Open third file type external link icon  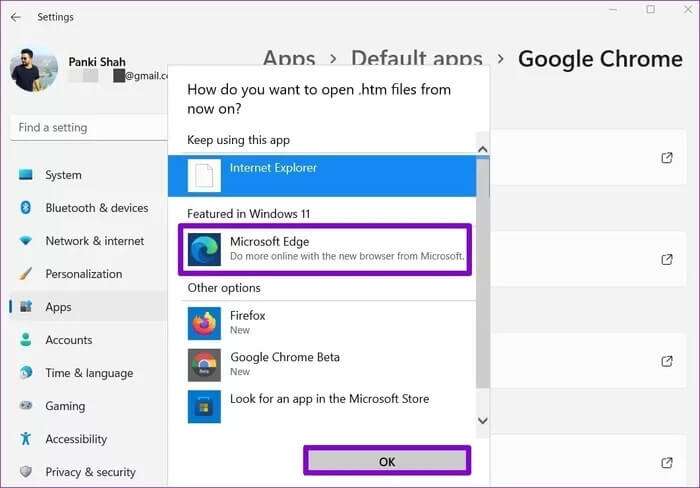click(x=667, y=361)
